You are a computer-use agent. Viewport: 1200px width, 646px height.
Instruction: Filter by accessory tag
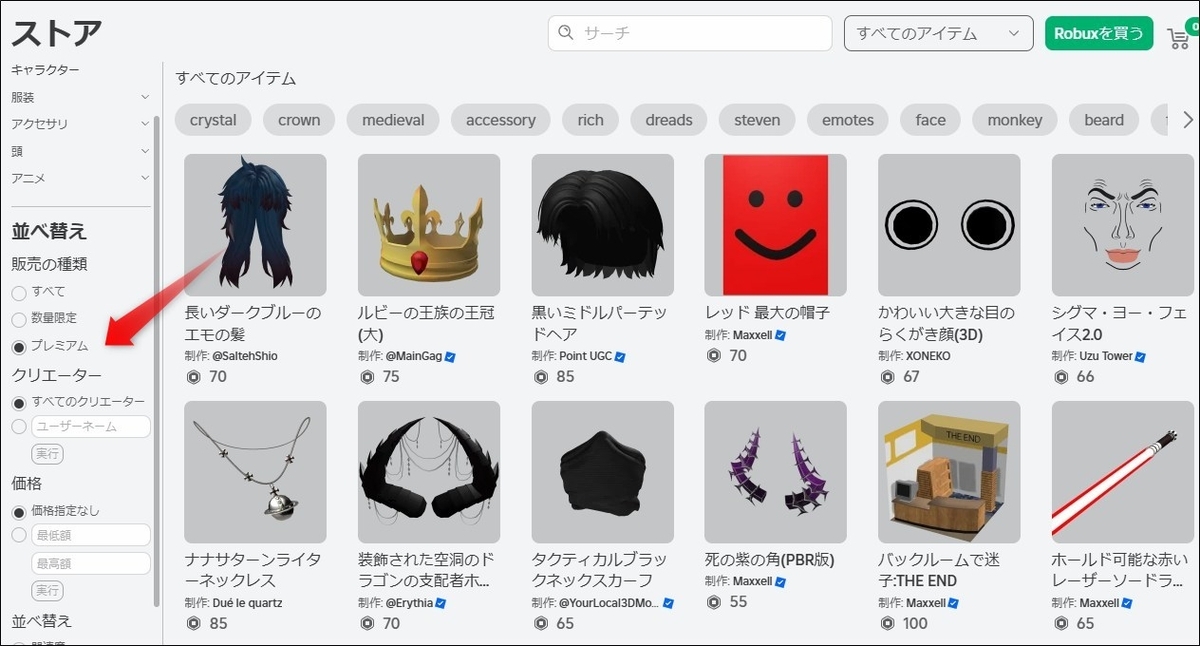(500, 120)
